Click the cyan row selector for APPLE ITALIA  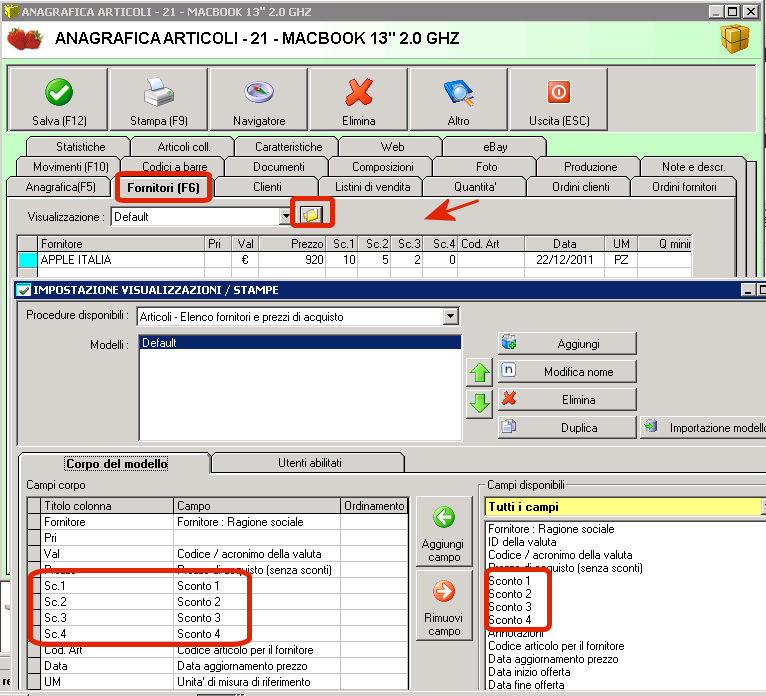coord(27,260)
